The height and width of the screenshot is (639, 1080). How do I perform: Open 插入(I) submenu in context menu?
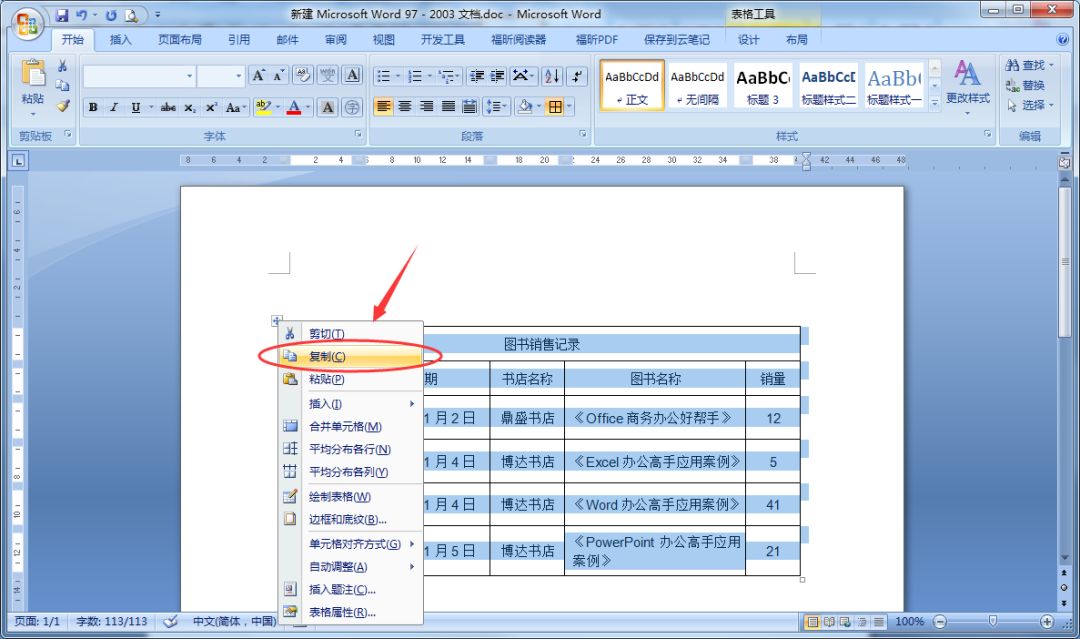tap(351, 404)
